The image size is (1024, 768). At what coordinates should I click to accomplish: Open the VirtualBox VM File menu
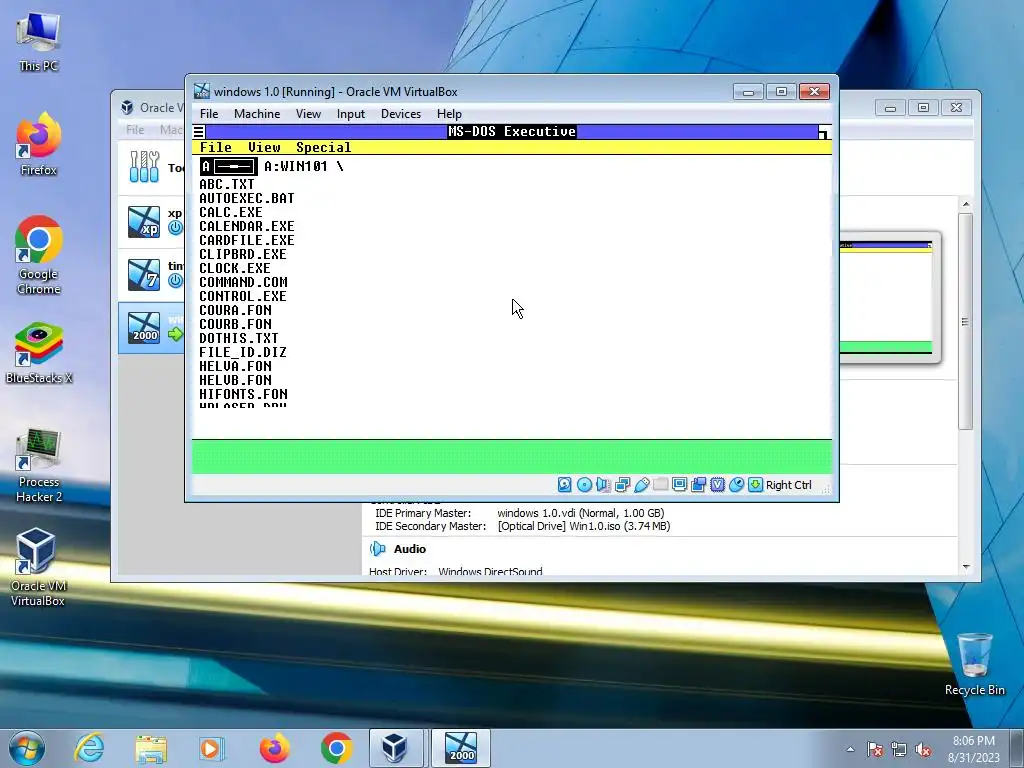point(209,114)
